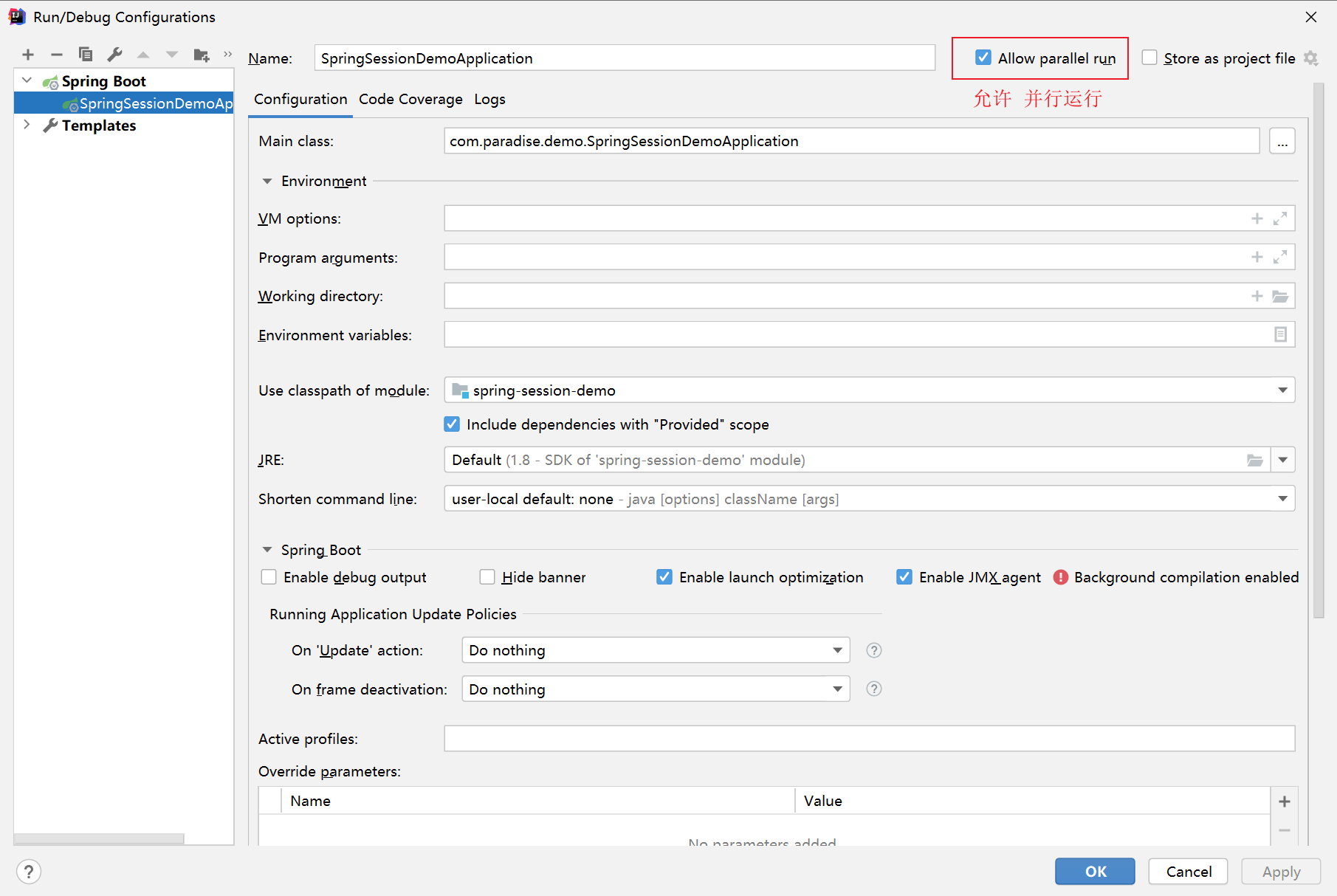Open the Logs tab
Viewport: 1337px width, 896px height.
pos(489,99)
